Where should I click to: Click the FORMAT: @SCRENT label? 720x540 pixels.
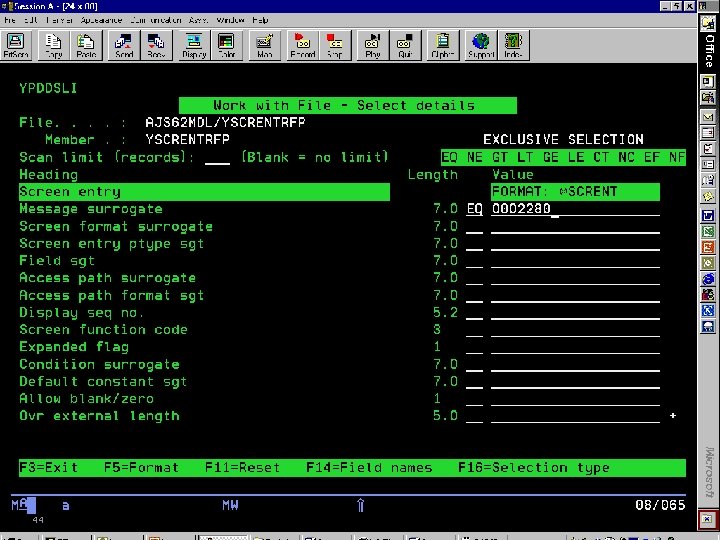[x=575, y=191]
